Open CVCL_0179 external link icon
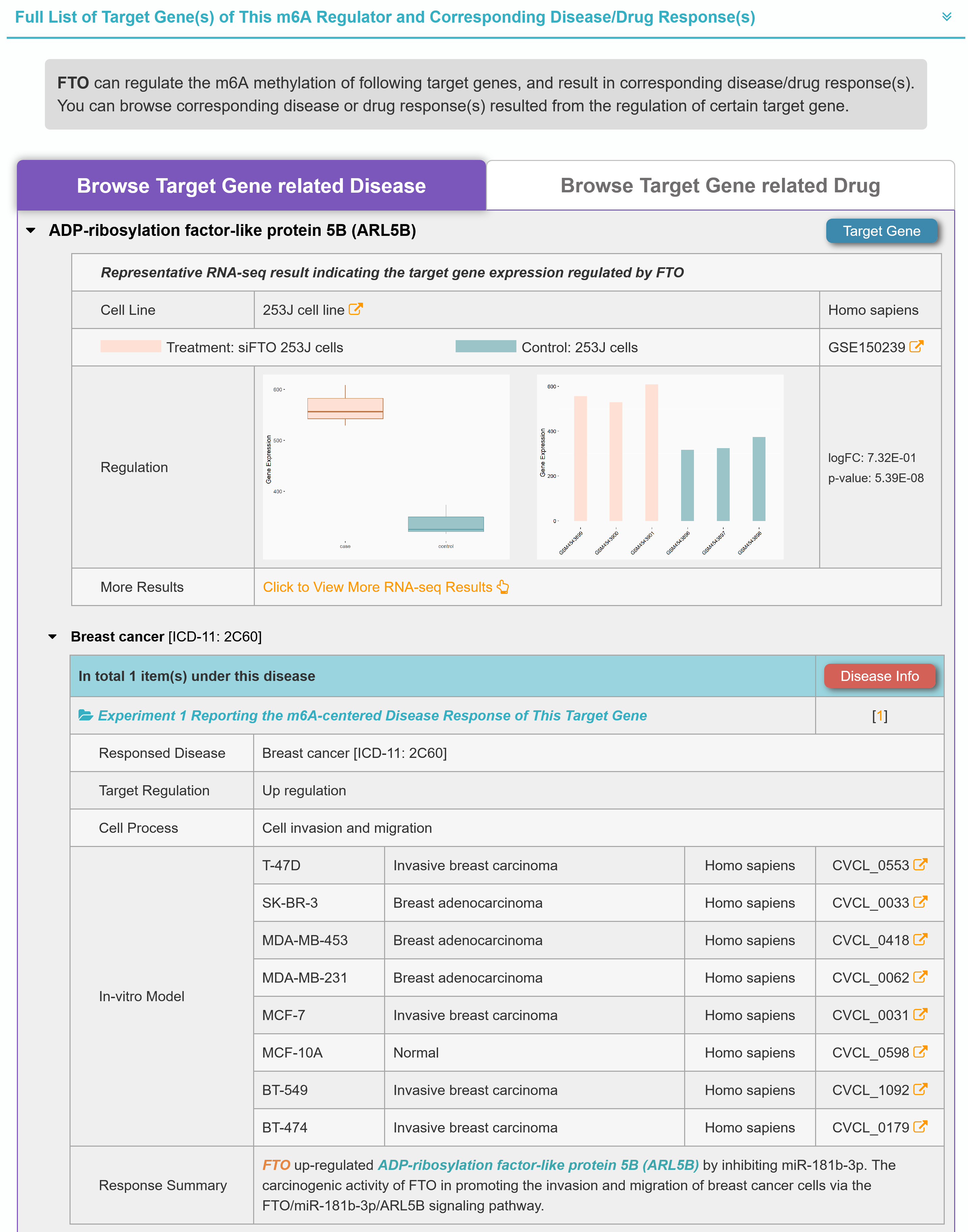Image resolution: width=968 pixels, height=1232 pixels. tap(920, 1127)
